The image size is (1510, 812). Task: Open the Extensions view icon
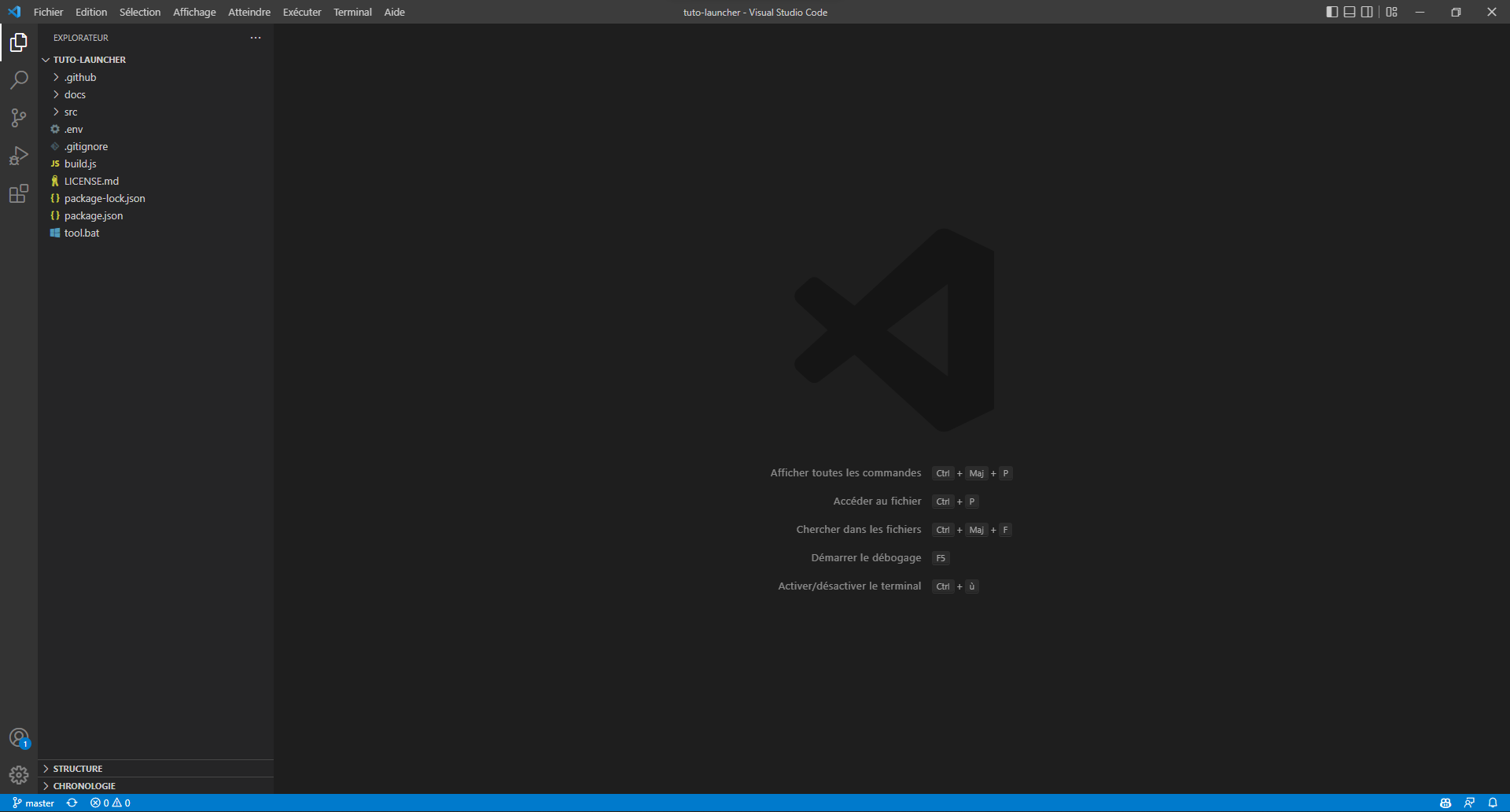point(19,193)
